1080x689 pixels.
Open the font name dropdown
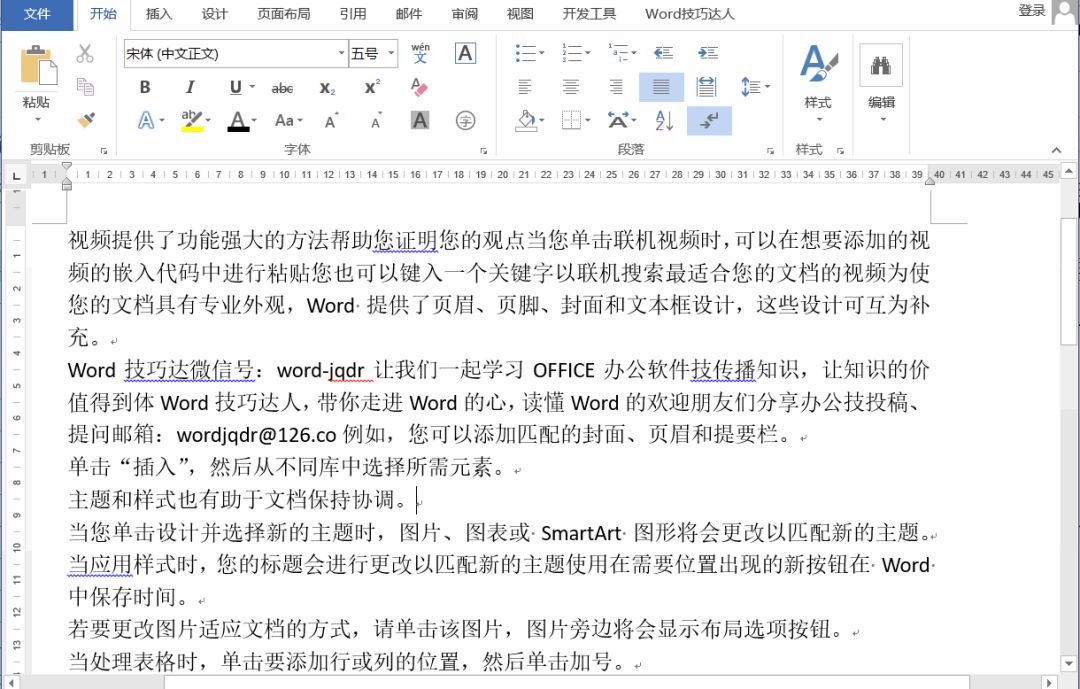pyautogui.click(x=342, y=53)
